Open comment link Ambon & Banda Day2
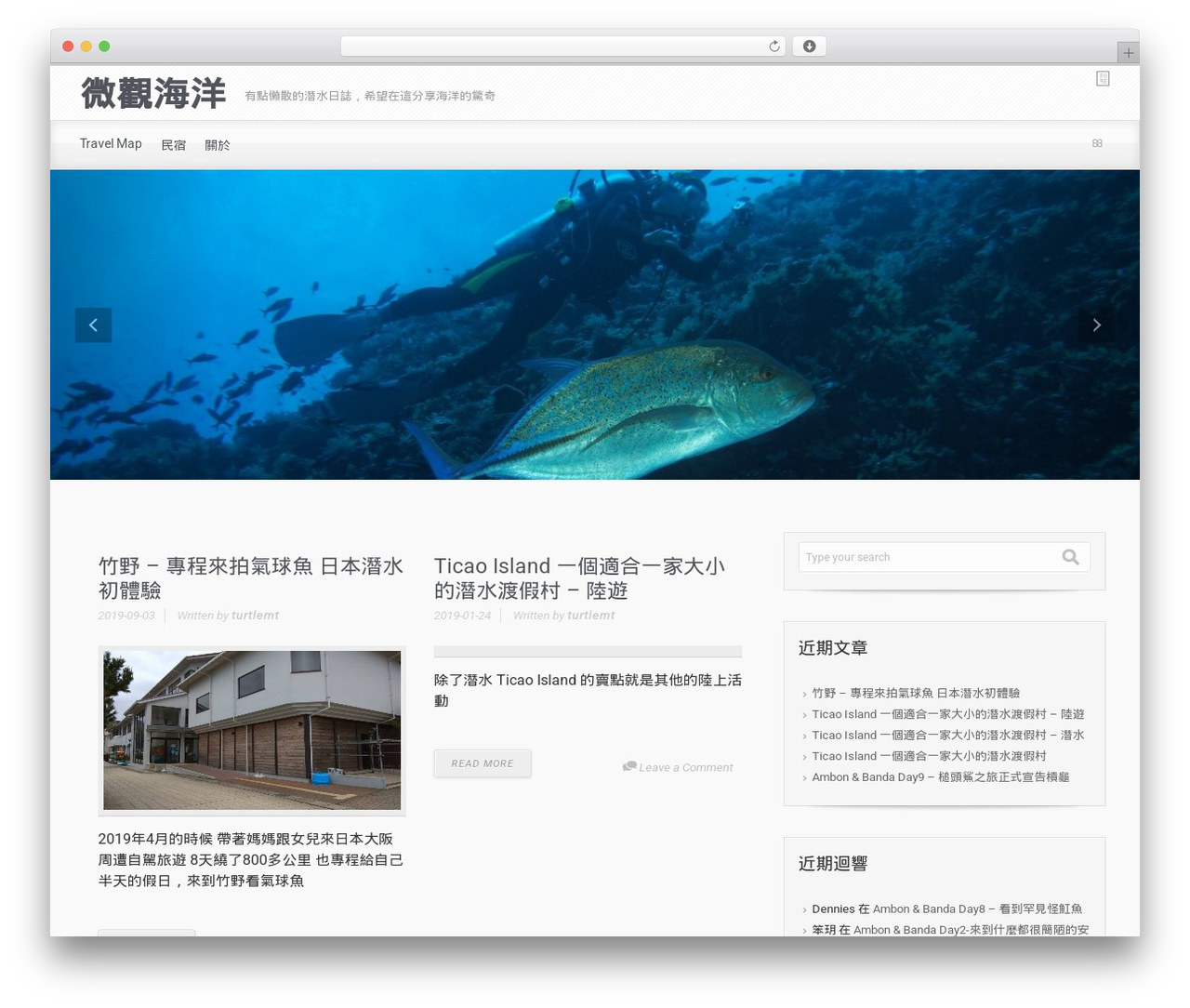Viewport: 1190px width, 1008px height. click(x=971, y=929)
